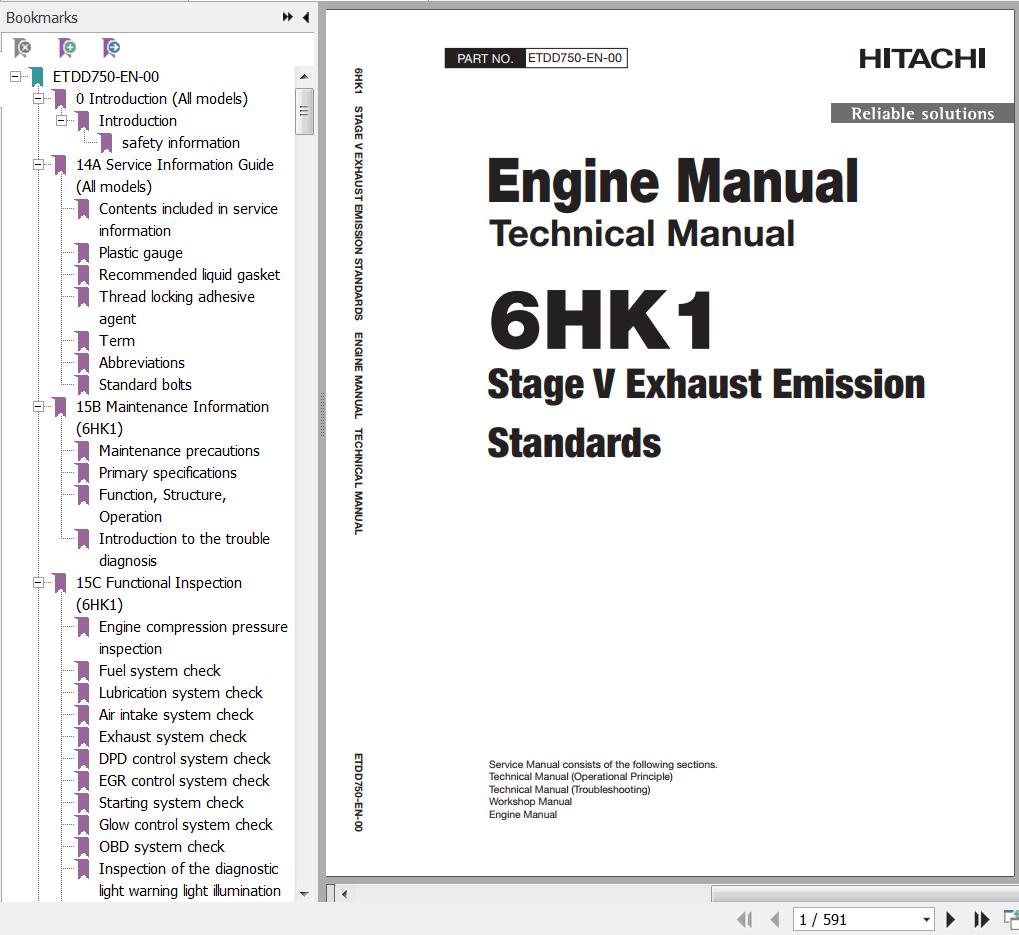Open Primary specifications bookmark

(168, 473)
